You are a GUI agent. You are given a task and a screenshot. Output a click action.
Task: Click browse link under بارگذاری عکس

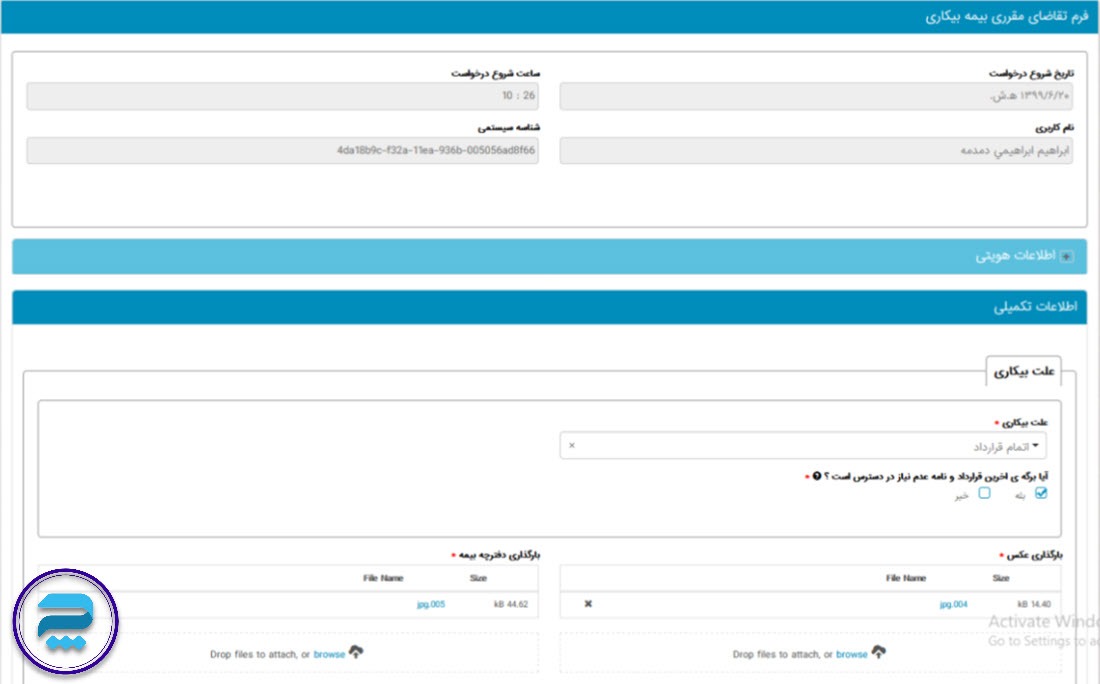tap(851, 654)
